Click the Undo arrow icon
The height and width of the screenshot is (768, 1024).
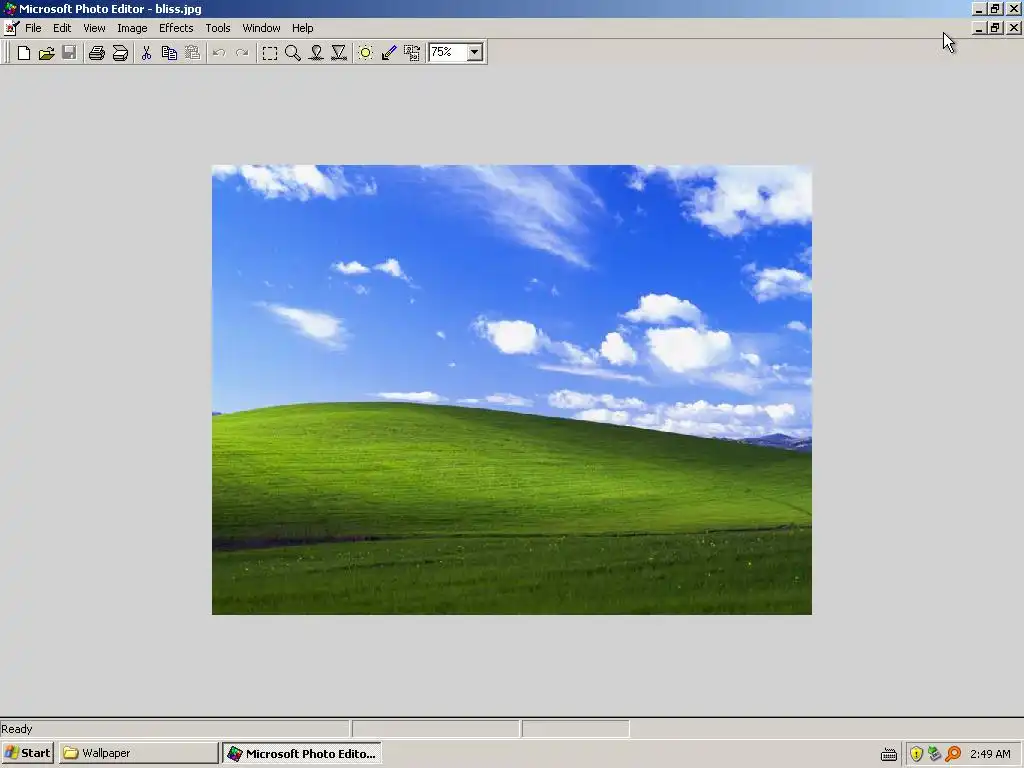(219, 53)
